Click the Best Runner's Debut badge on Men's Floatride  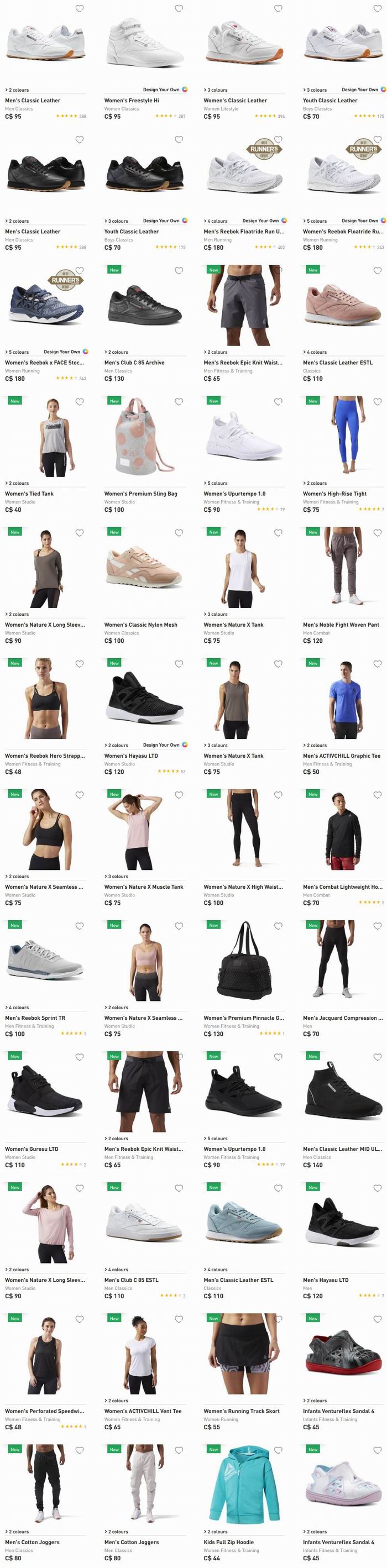[264, 149]
